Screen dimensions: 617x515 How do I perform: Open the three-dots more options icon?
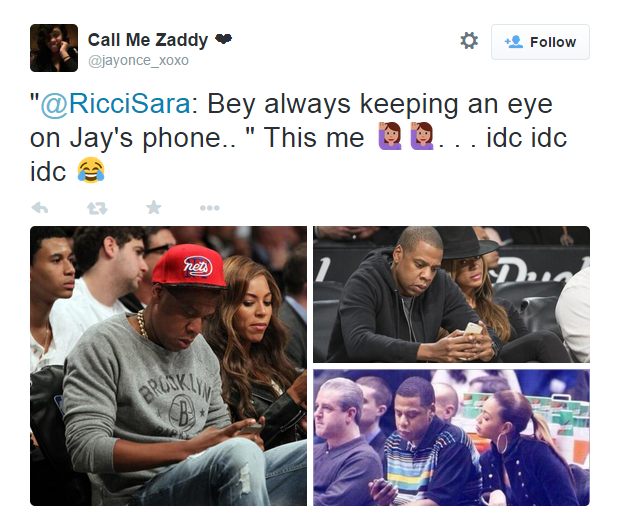[x=210, y=208]
